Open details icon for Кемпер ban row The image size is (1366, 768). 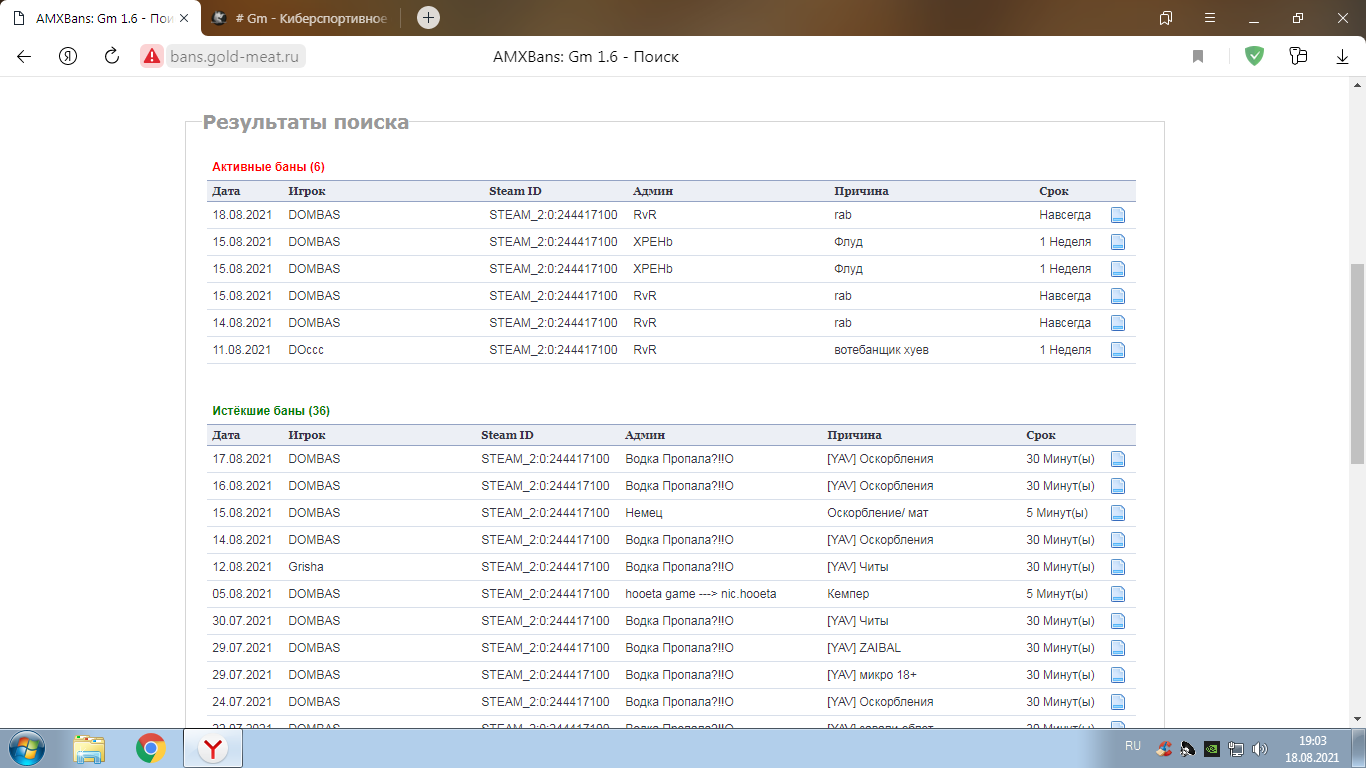pos(1118,594)
